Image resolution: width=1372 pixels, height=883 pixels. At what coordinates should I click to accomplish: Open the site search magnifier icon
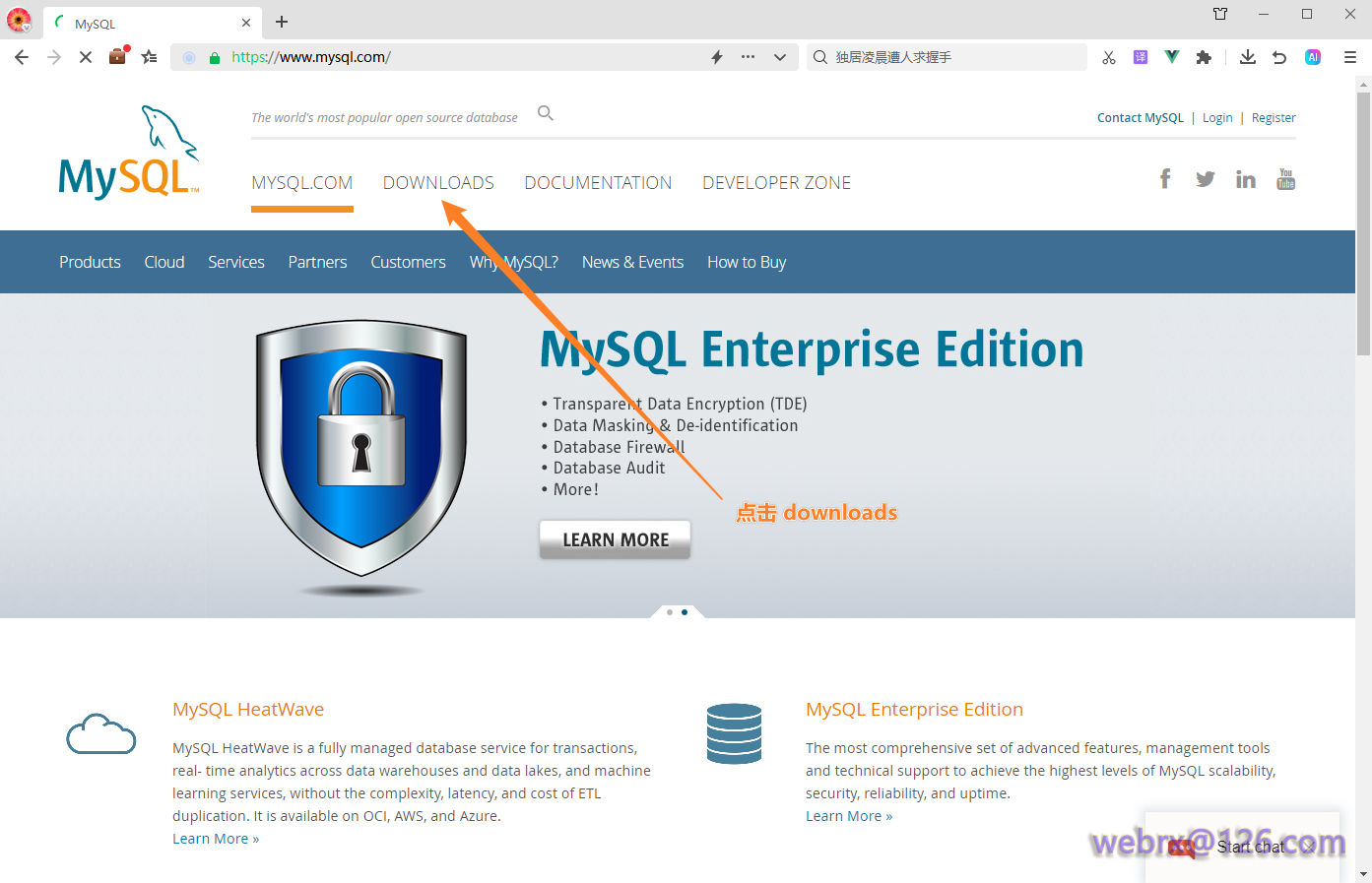[x=546, y=114]
